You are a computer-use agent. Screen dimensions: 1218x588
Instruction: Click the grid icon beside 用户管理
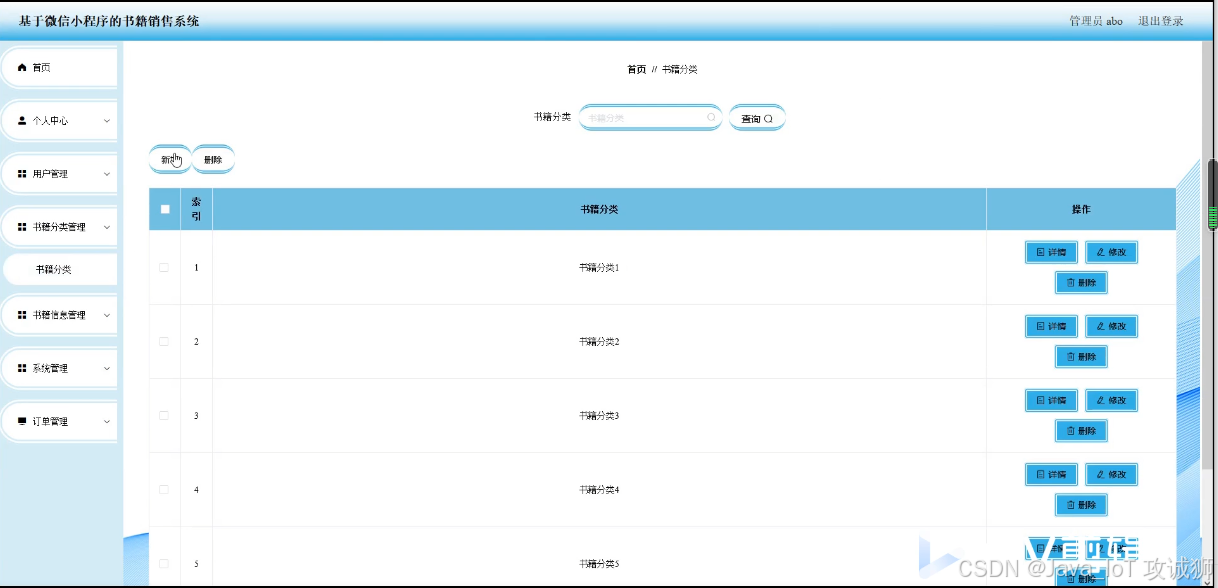(22, 174)
